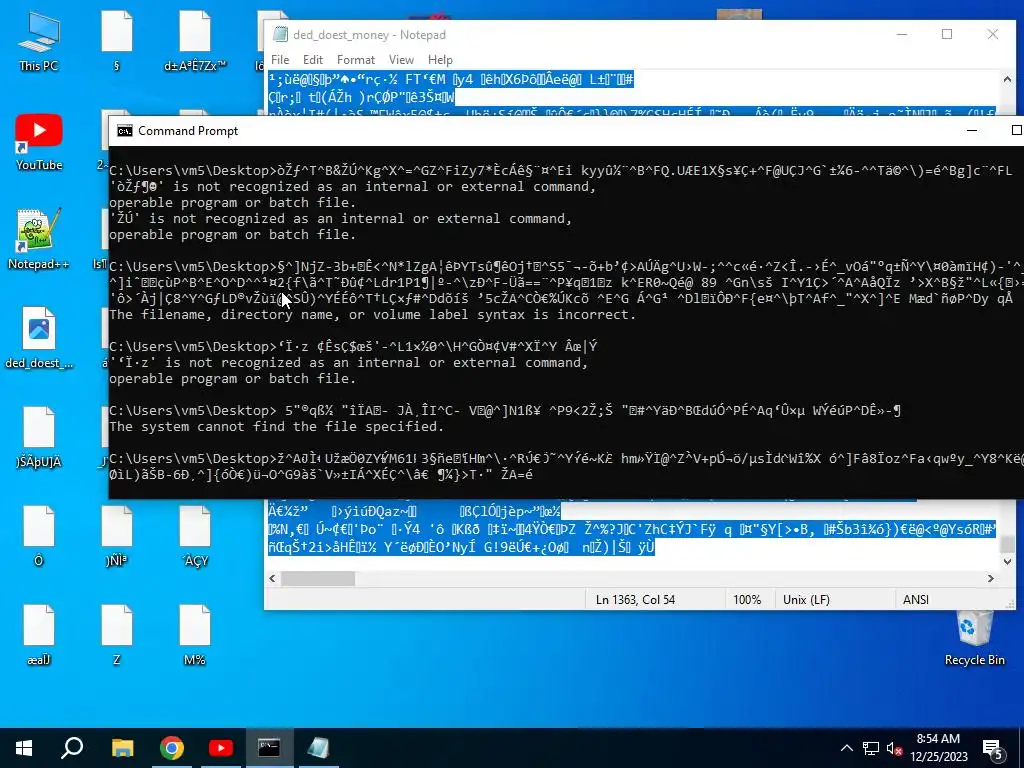1024x768 pixels.
Task: Launch Notepad++ from the desktop
Action: click(39, 240)
